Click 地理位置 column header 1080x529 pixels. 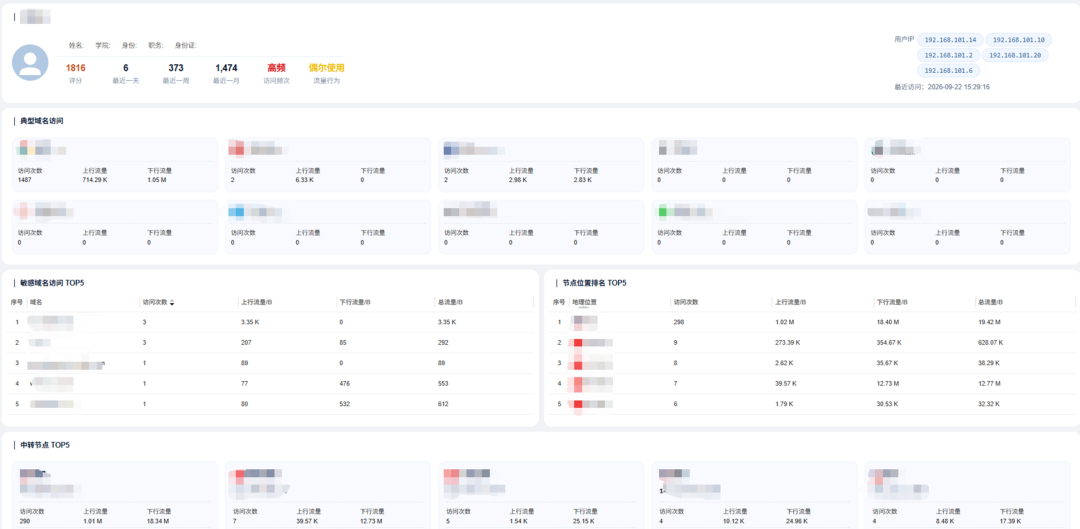click(x=584, y=302)
